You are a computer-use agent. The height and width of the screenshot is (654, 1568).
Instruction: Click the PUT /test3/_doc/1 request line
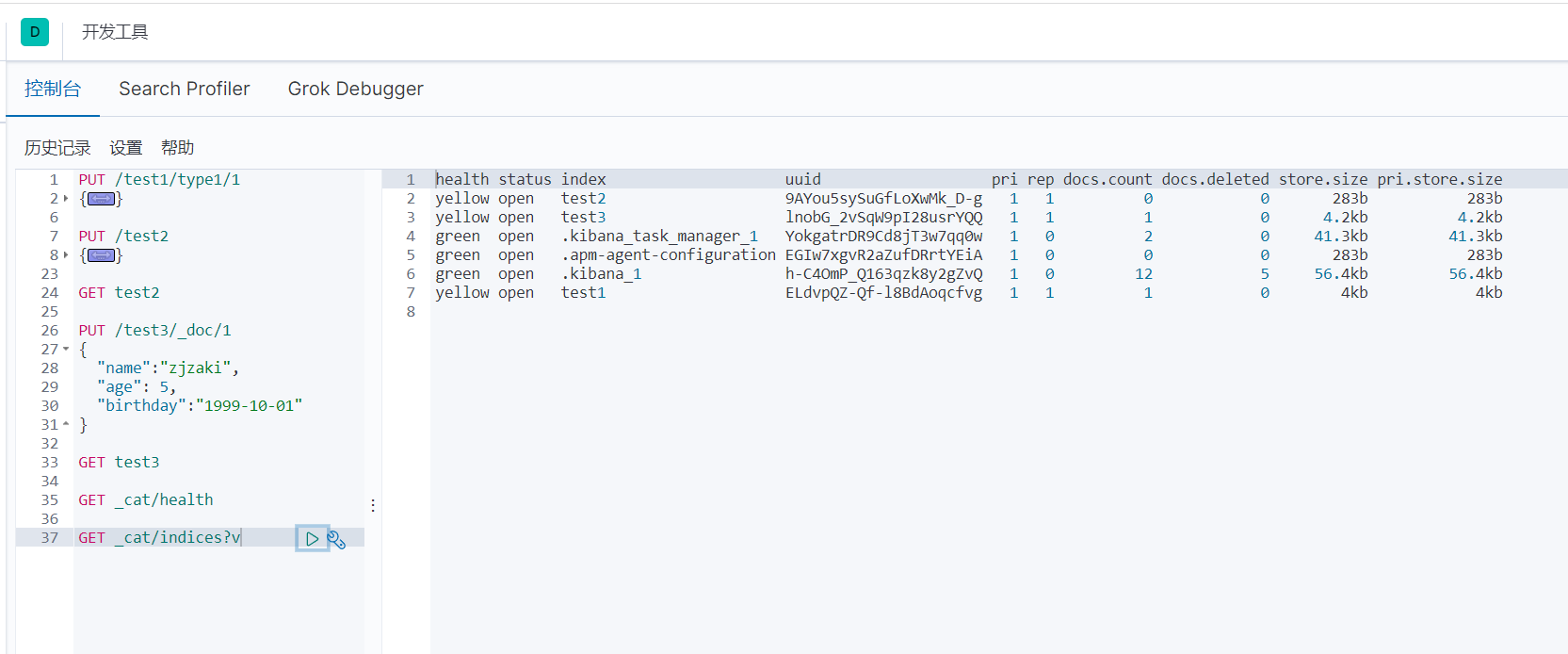[154, 331]
